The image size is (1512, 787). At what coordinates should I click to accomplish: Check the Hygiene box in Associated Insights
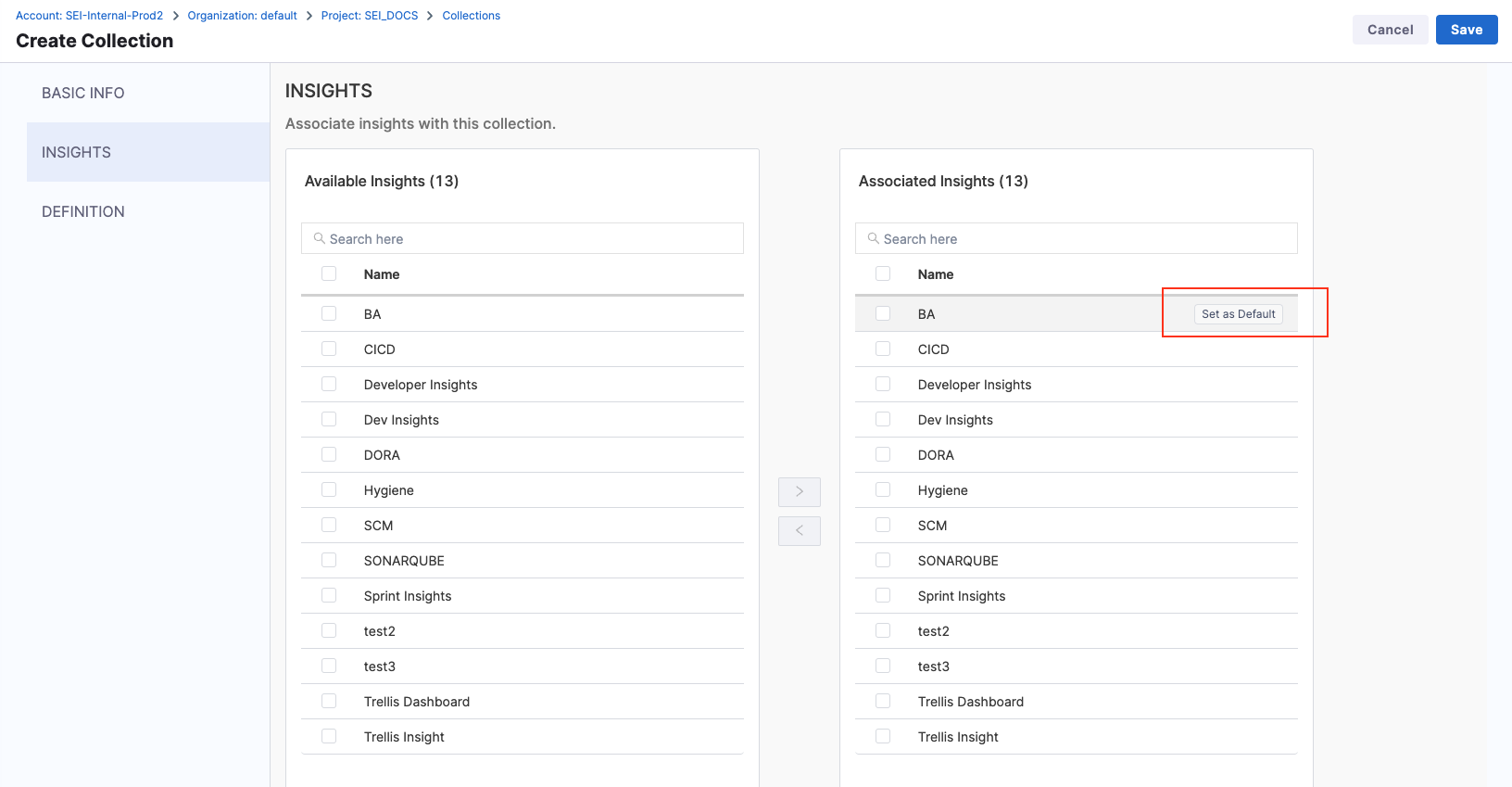tap(883, 489)
